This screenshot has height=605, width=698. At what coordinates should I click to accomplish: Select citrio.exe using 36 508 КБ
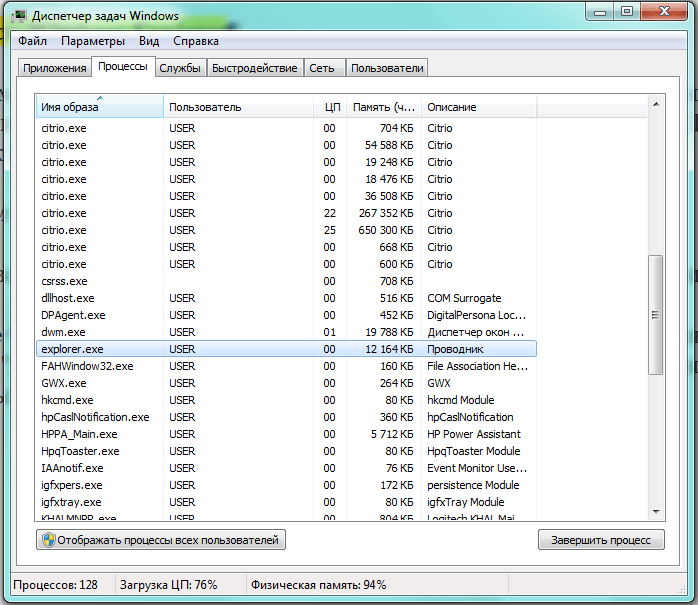(x=286, y=196)
